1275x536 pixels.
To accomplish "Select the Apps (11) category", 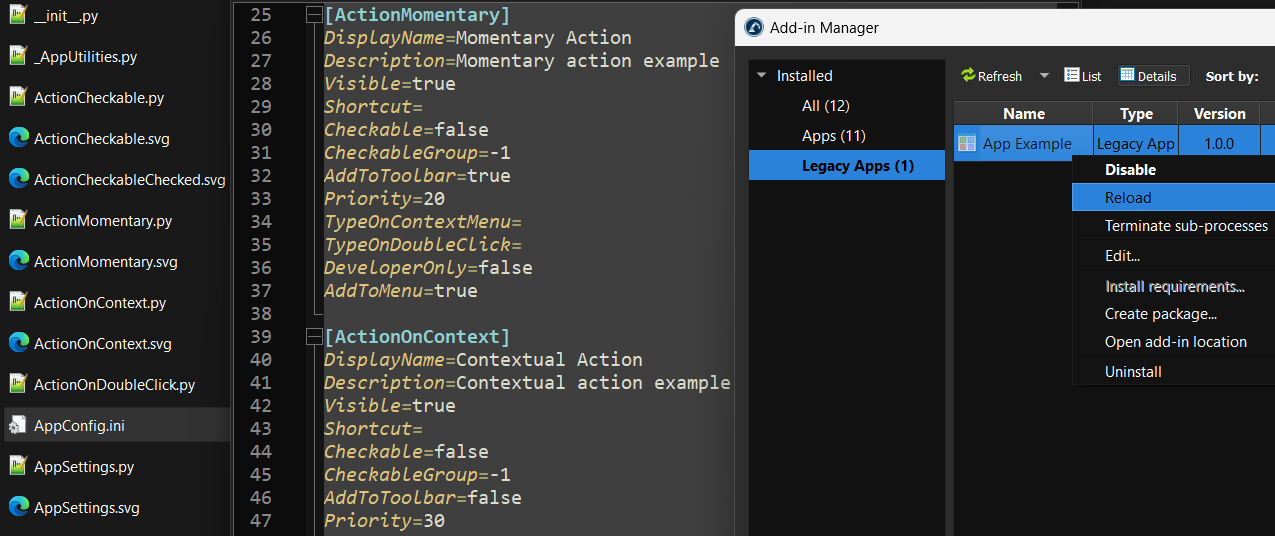I will pyautogui.click(x=833, y=136).
